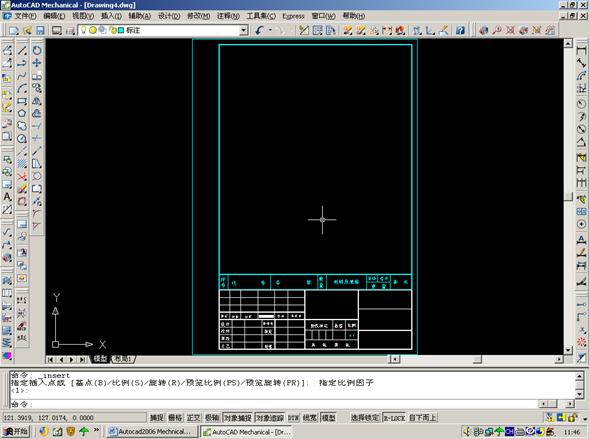Toggle DYN dynamic input in the status bar

pos(293,418)
